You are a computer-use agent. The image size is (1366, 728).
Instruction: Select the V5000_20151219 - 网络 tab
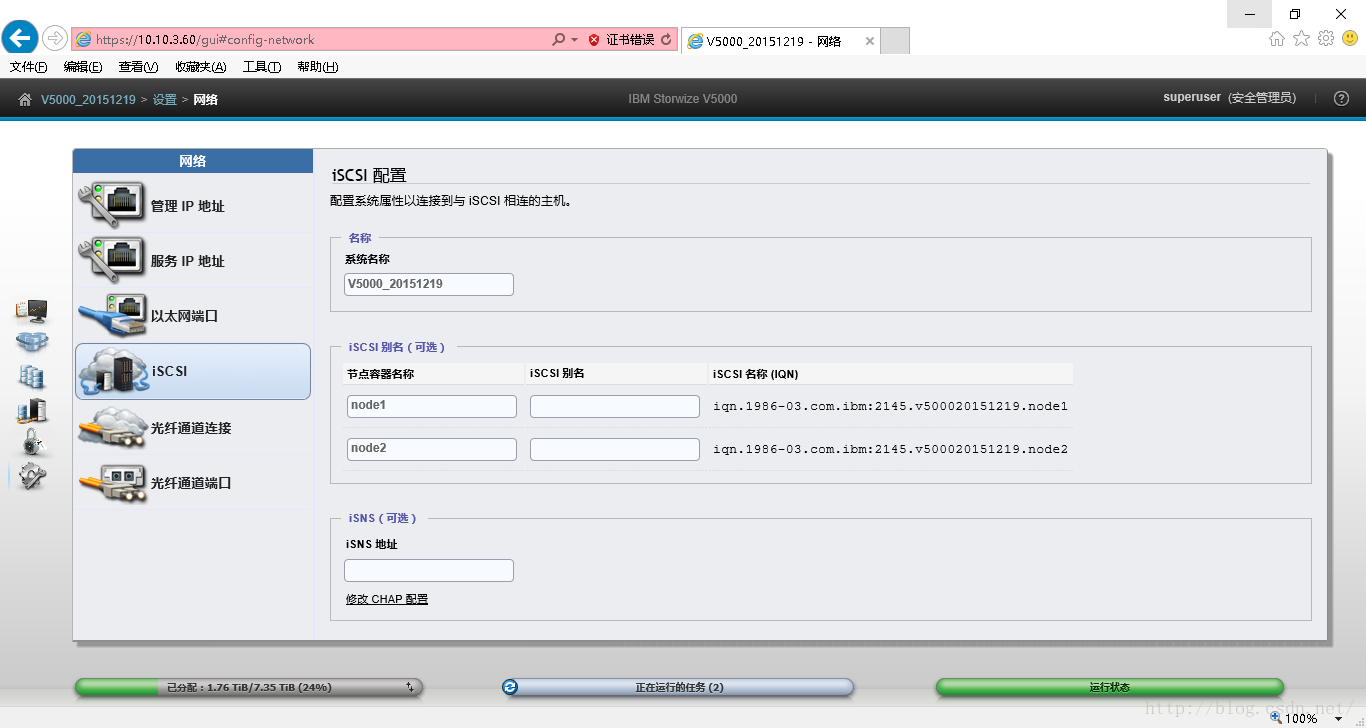[773, 41]
